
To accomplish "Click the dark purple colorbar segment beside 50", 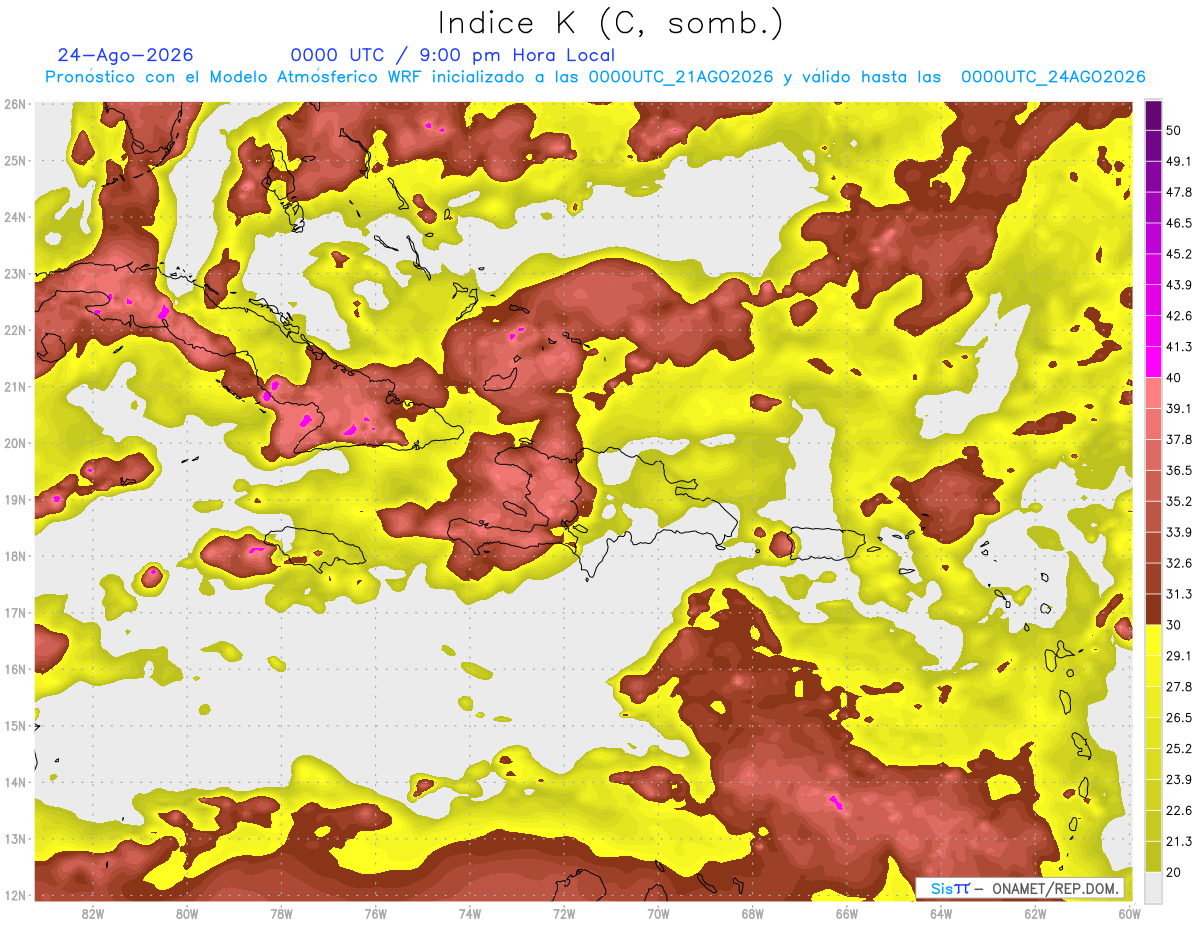I will [x=1153, y=115].
